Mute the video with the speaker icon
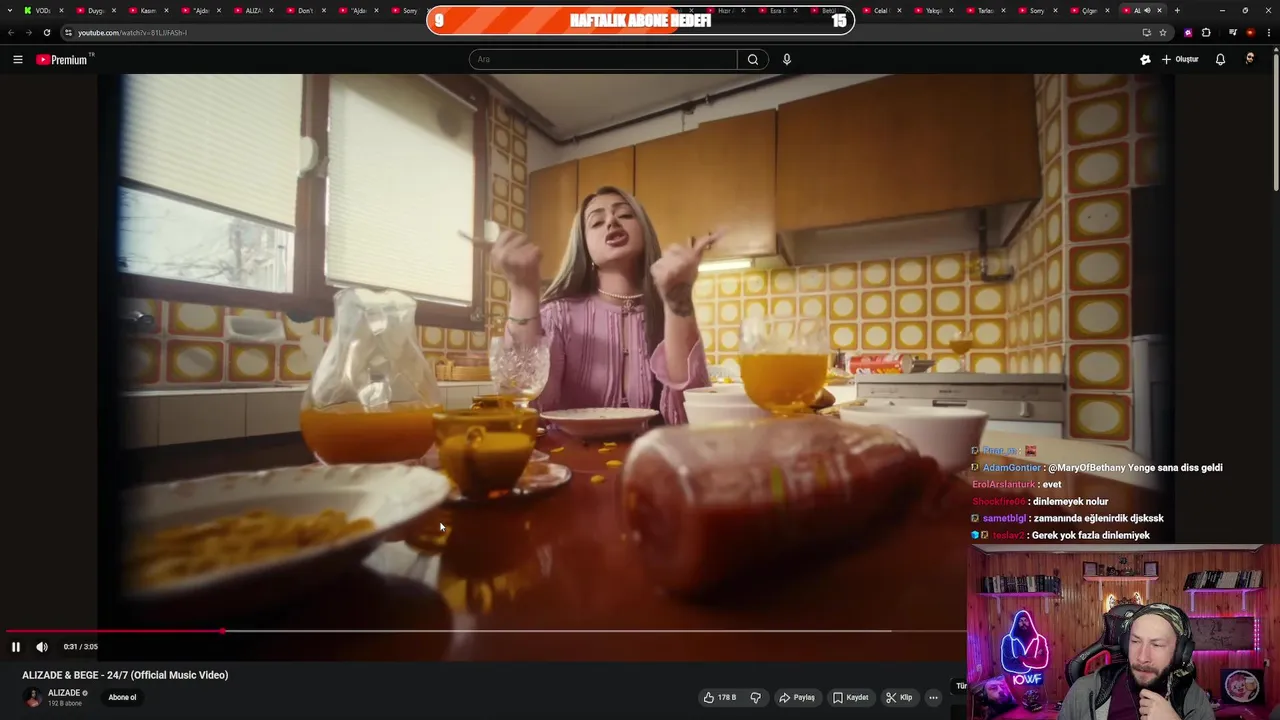 coord(42,647)
